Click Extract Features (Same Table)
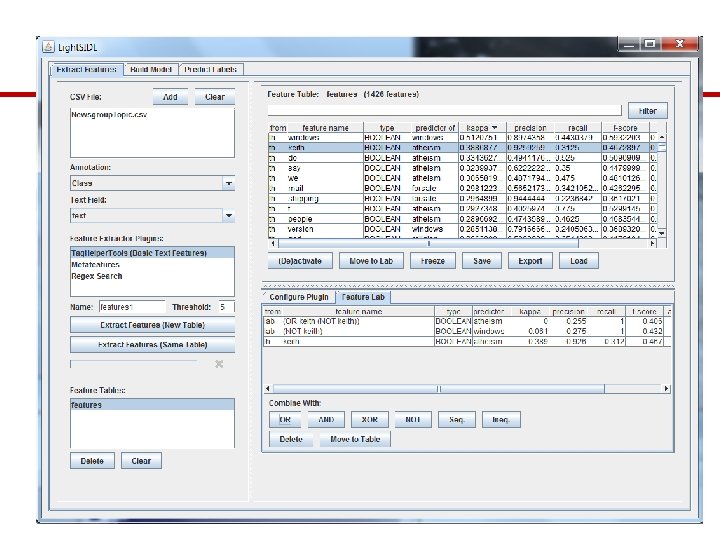 (152, 344)
